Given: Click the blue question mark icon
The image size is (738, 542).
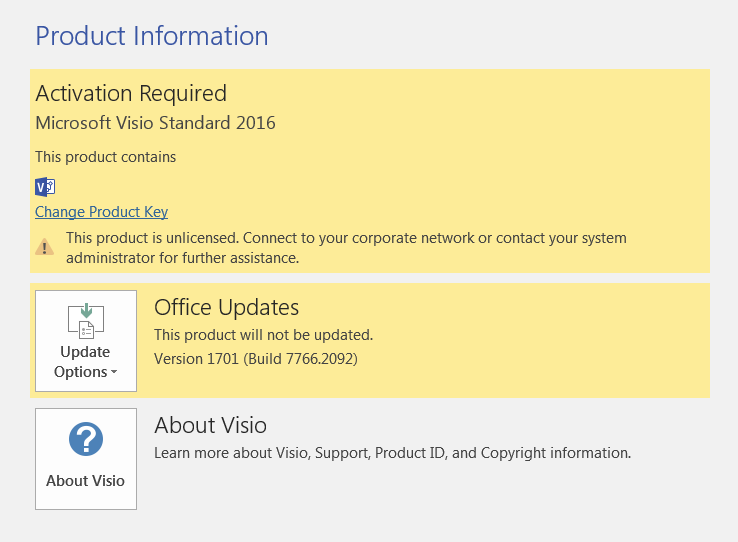Looking at the screenshot, I should tap(85, 440).
